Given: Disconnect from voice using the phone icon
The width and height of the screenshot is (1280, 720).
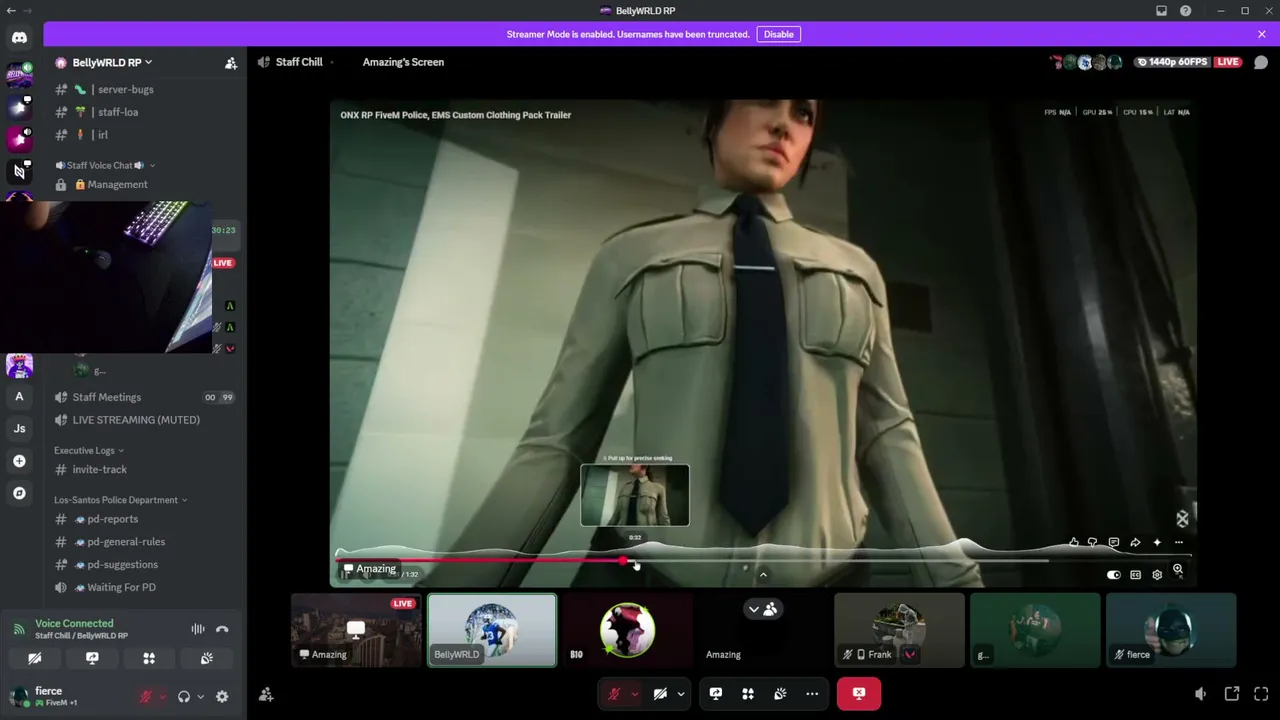Looking at the screenshot, I should tap(222, 629).
